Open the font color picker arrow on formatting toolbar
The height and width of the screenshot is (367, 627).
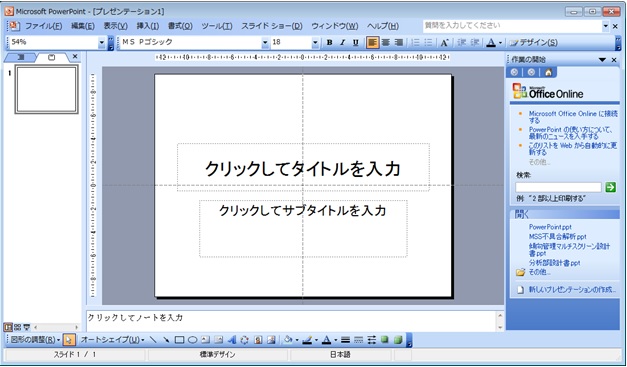(500, 43)
